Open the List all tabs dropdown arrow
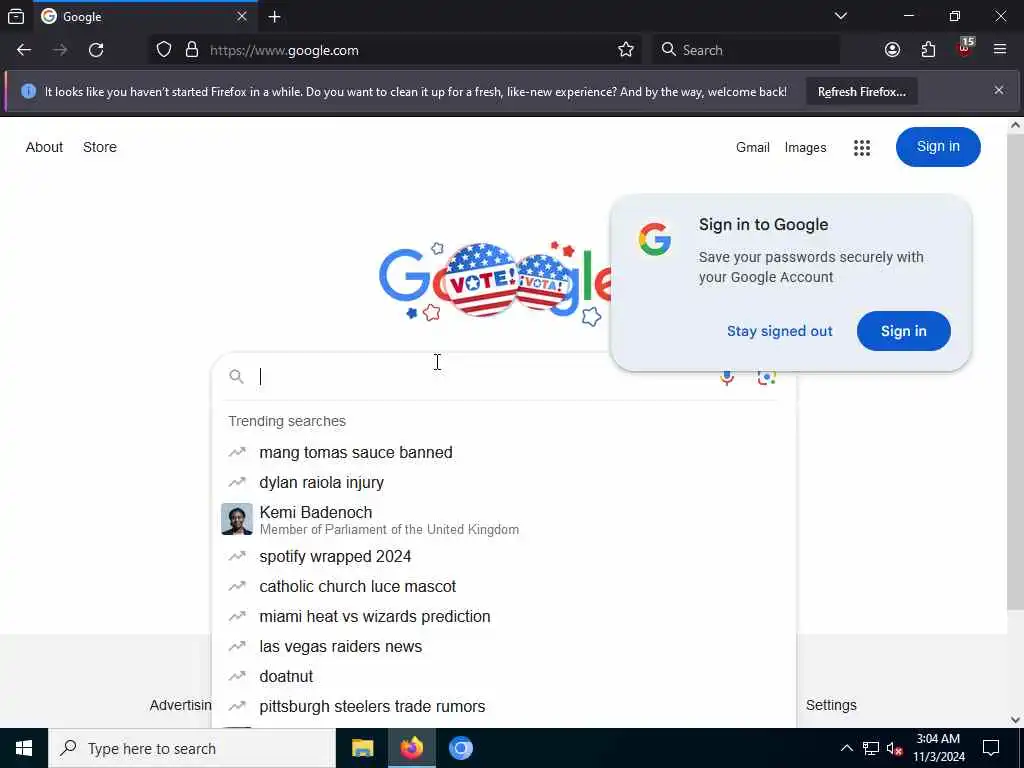 pyautogui.click(x=840, y=16)
